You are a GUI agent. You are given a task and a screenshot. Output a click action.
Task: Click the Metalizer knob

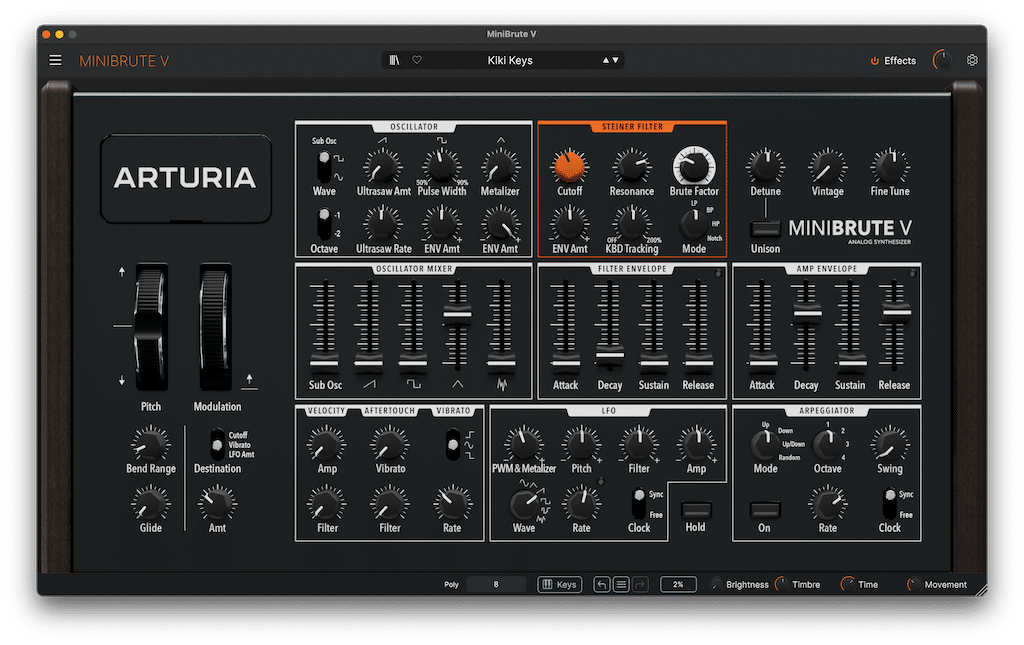500,166
